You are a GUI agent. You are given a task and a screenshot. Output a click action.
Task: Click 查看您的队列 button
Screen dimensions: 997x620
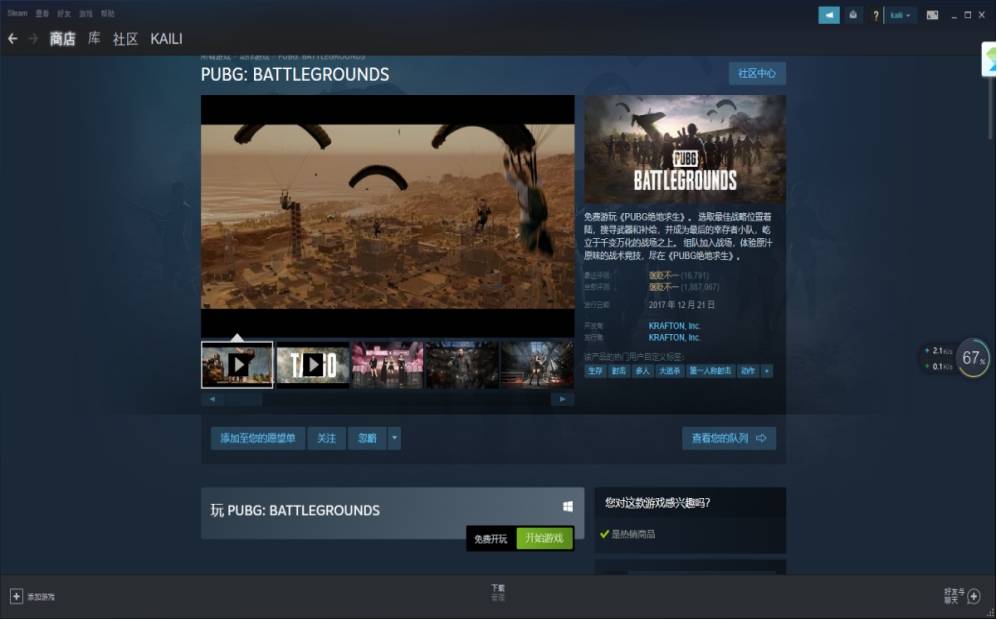tap(729, 438)
